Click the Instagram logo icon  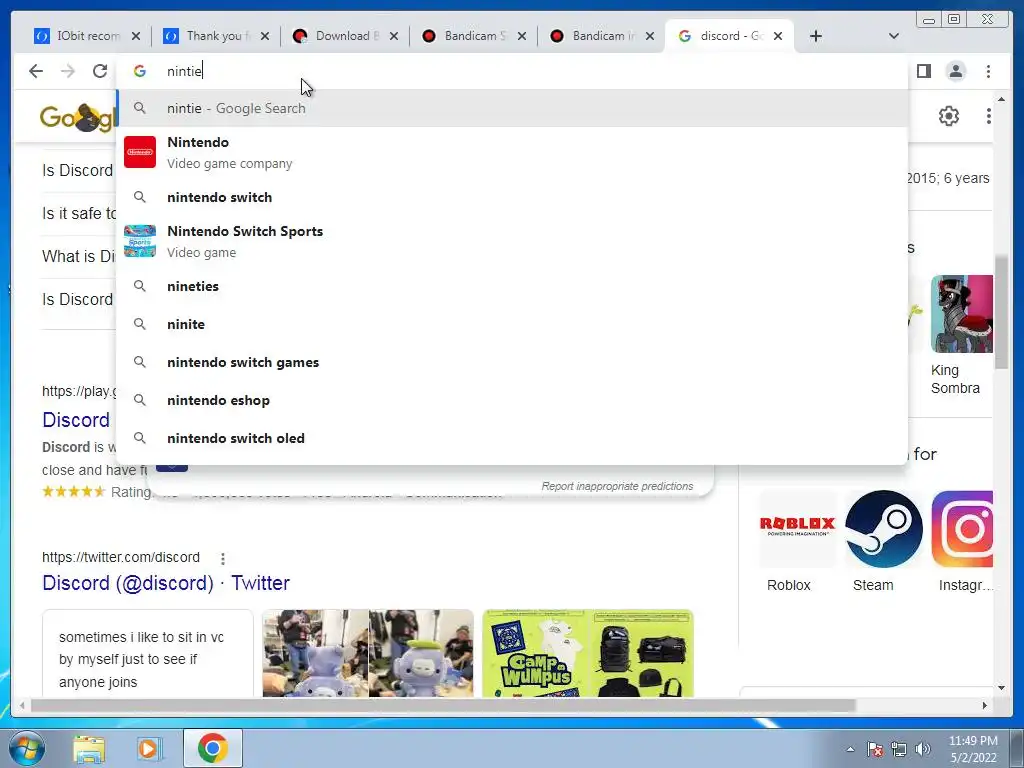point(963,528)
